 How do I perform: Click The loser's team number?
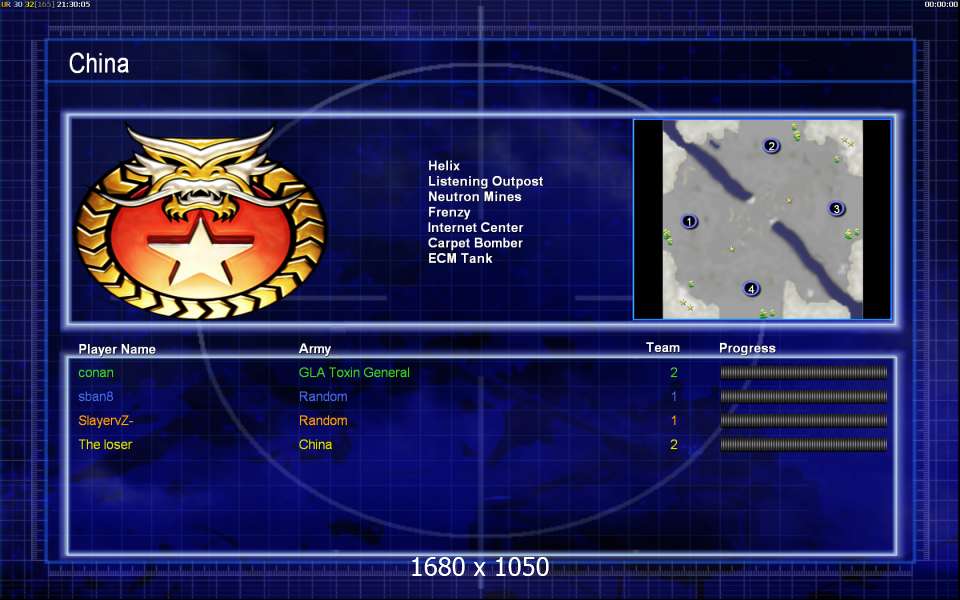(x=673, y=444)
